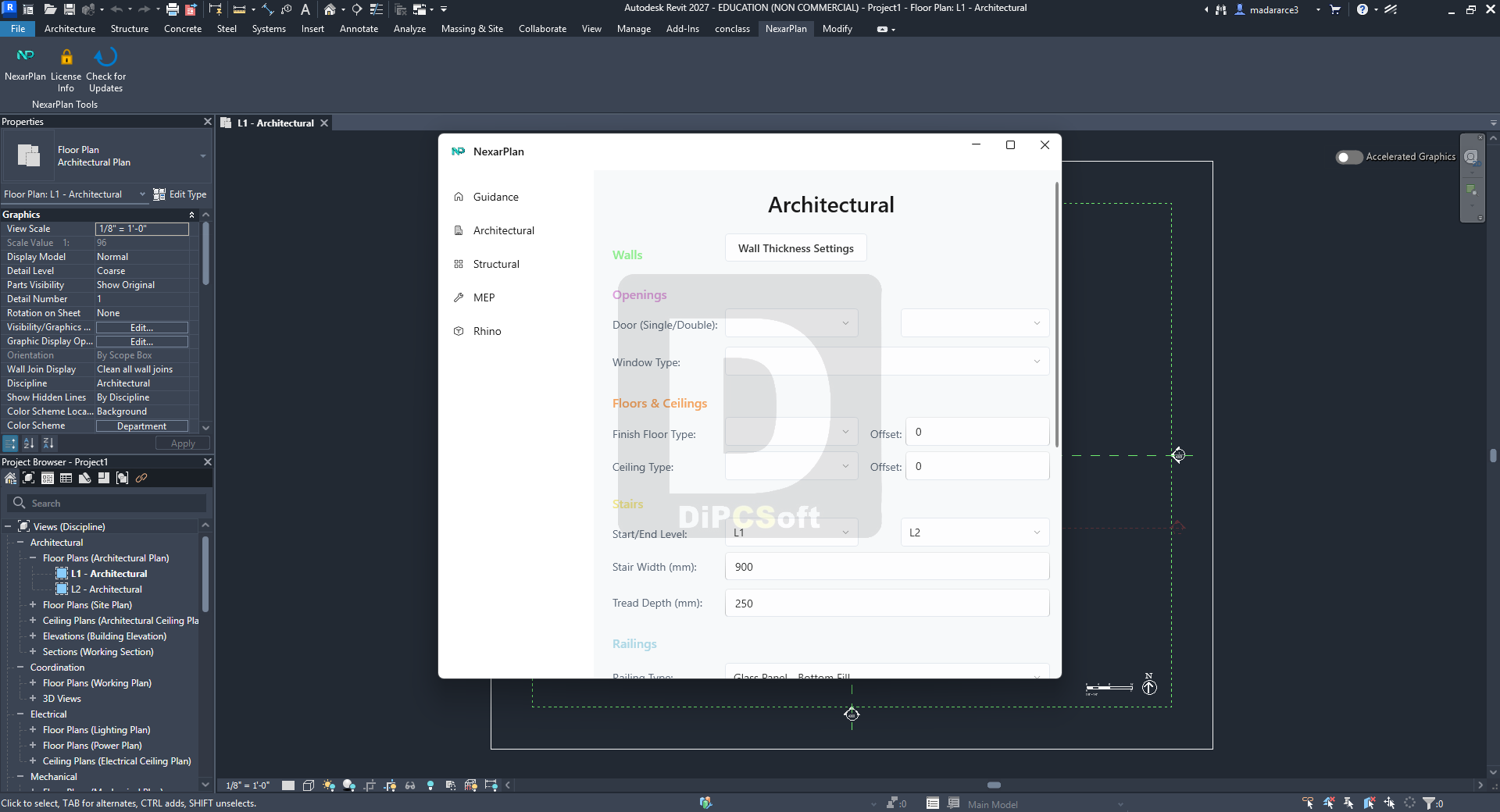Click Select Links toggle in status bar
This screenshot has height=812, width=1500.
click(1308, 803)
